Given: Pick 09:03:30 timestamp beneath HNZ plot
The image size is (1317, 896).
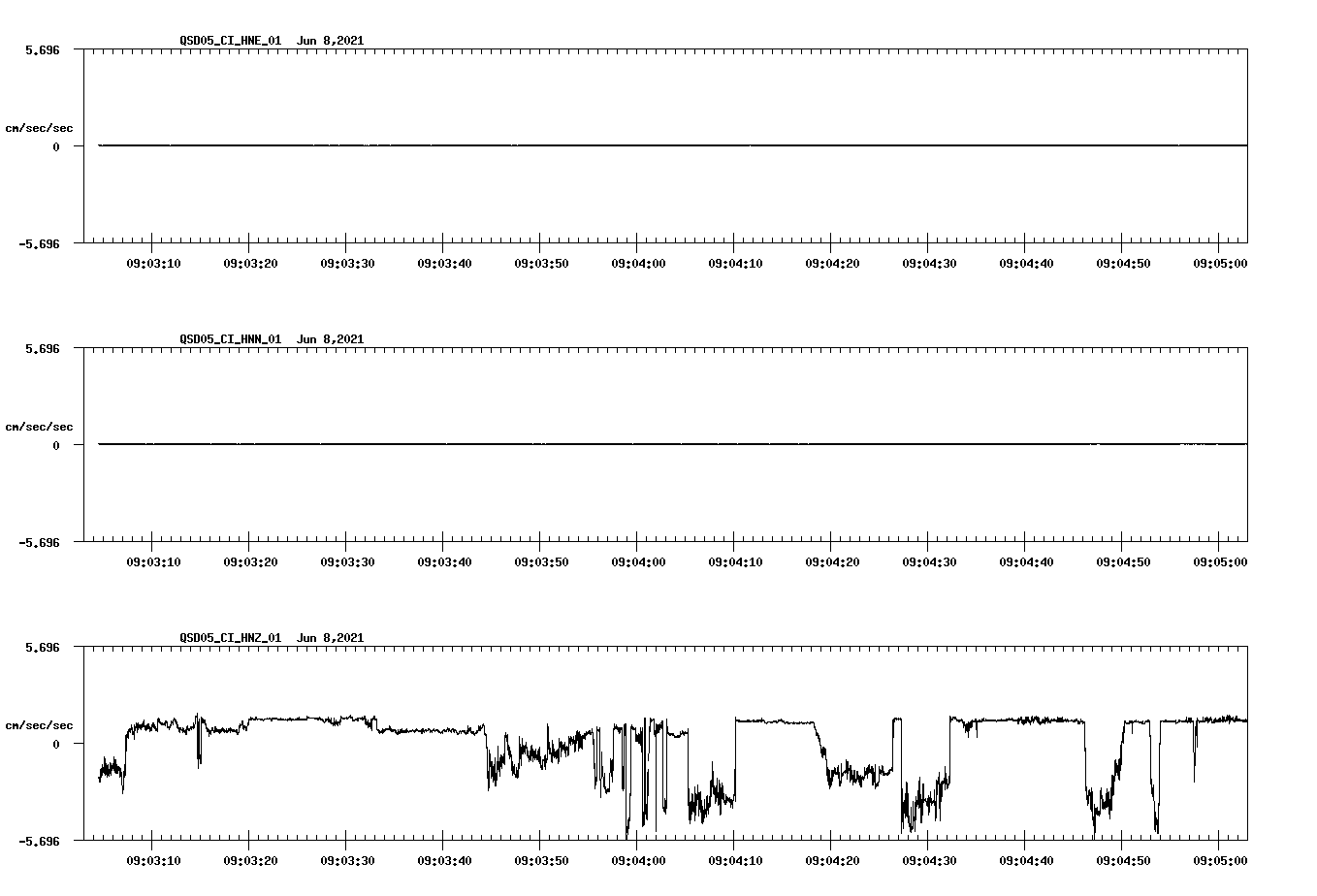Looking at the screenshot, I should 347,861.
